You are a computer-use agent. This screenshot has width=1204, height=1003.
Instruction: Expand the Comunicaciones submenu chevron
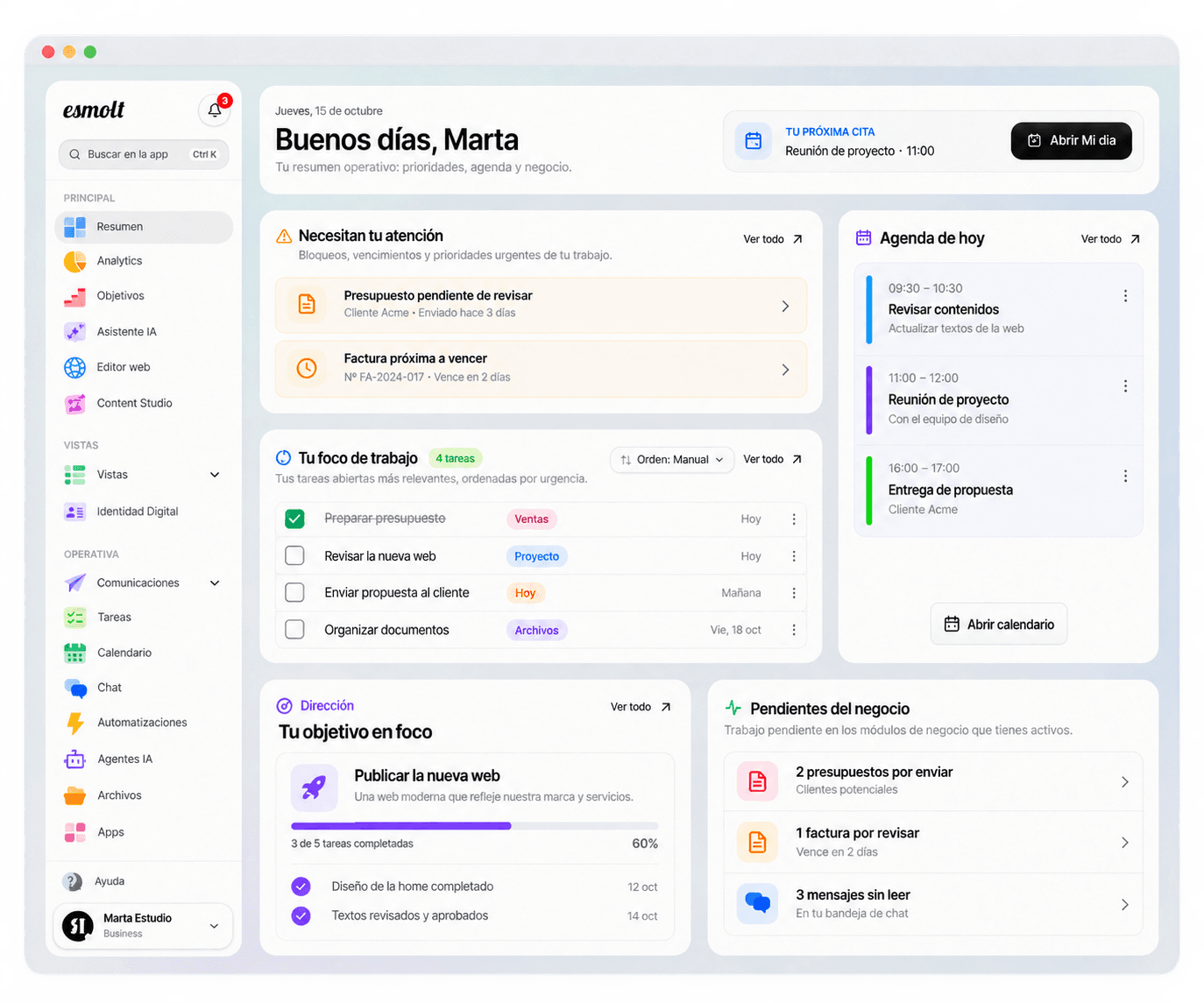tap(215, 583)
